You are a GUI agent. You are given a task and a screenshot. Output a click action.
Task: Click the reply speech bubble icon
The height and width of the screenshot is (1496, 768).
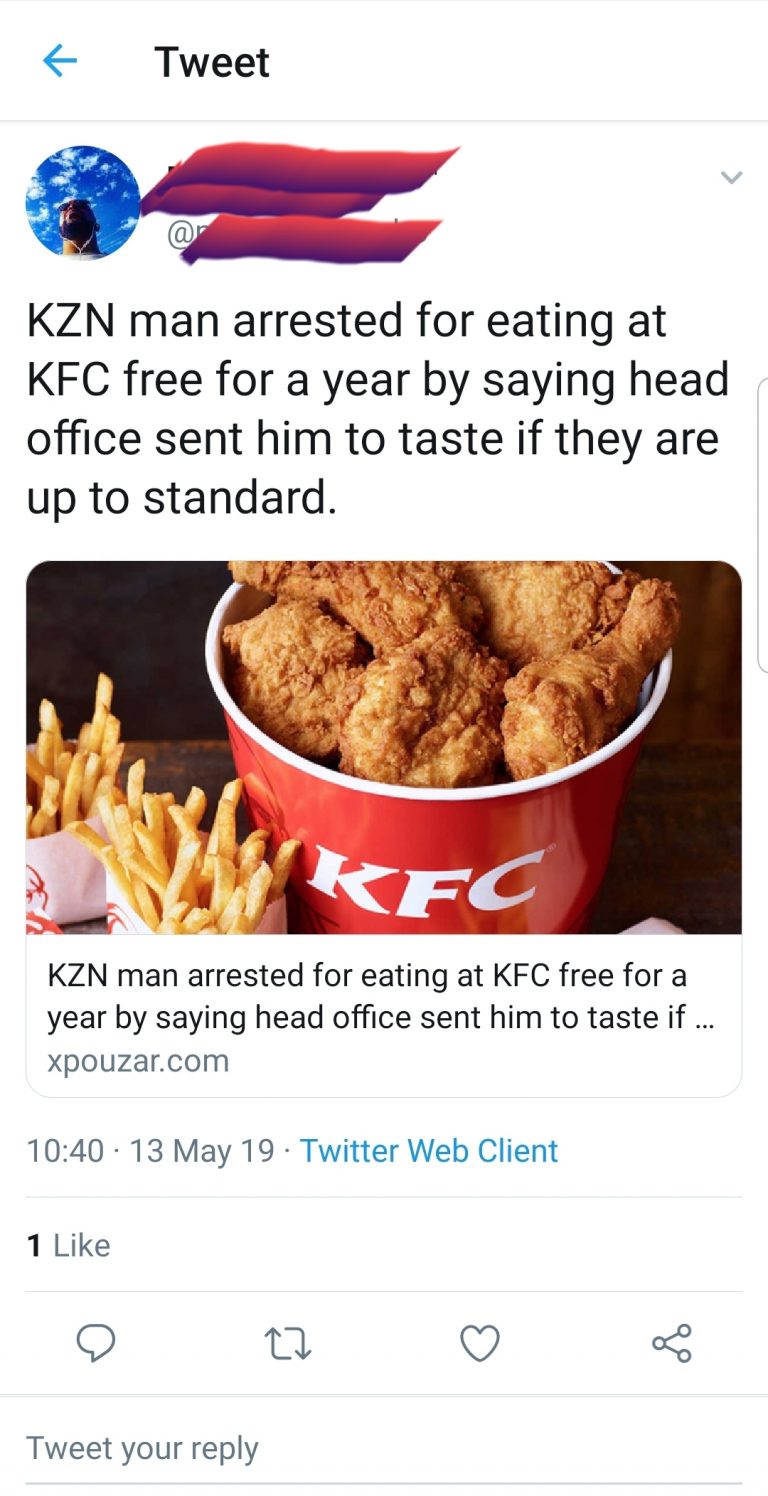[x=96, y=1343]
